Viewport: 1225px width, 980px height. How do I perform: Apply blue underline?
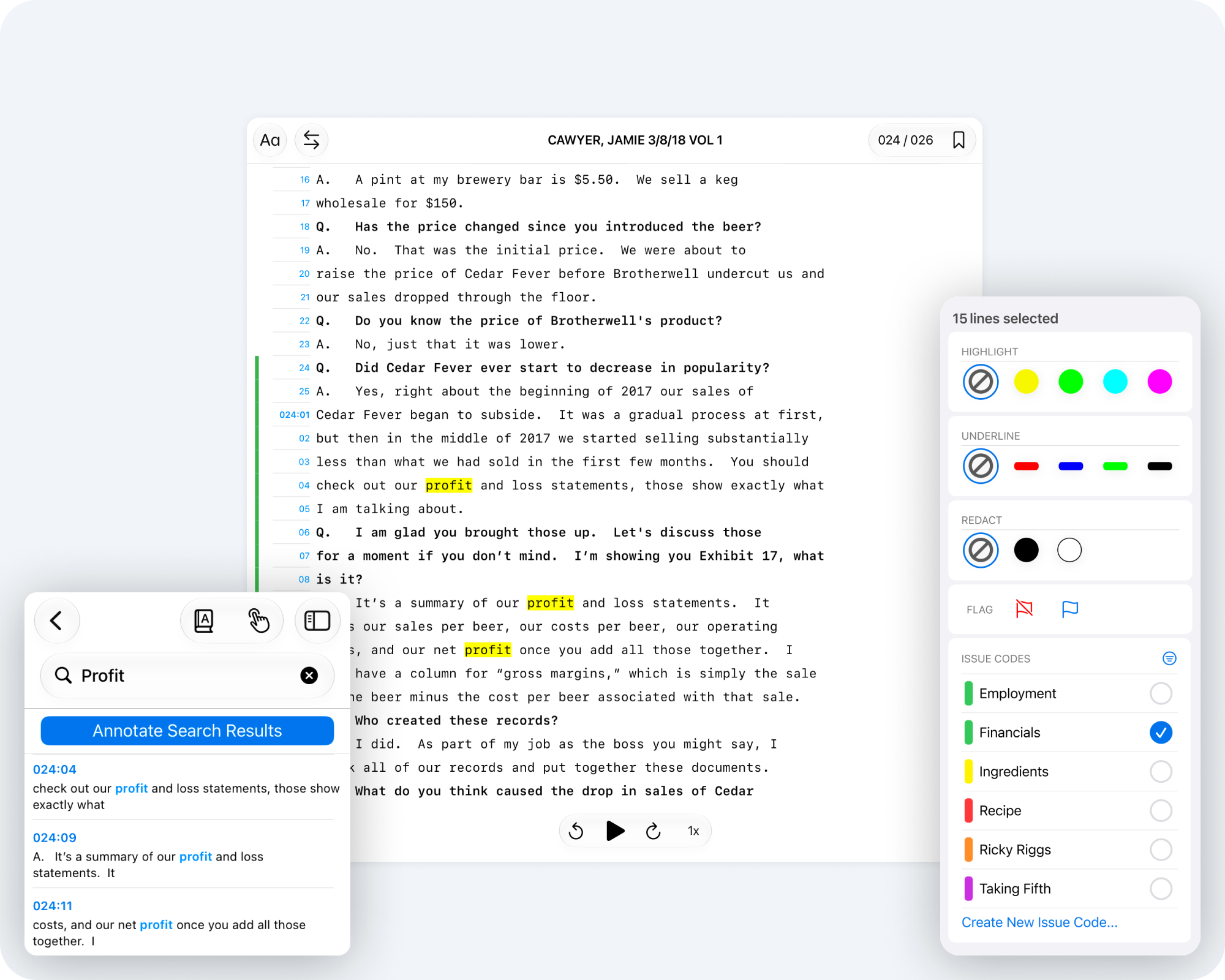point(1071,466)
